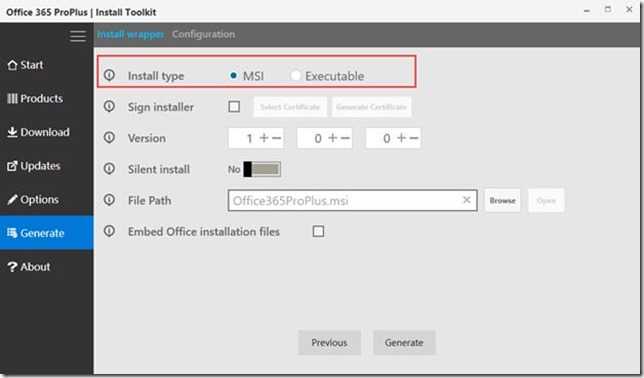This screenshot has height=378, width=644.
Task: Close the Install Toolkit window
Action: tap(629, 9)
